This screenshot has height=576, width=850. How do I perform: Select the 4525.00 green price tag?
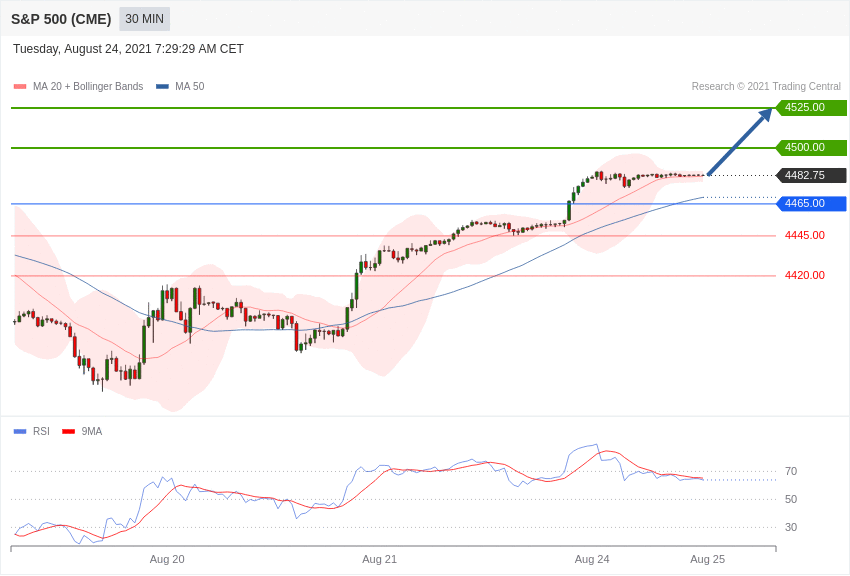pos(811,108)
